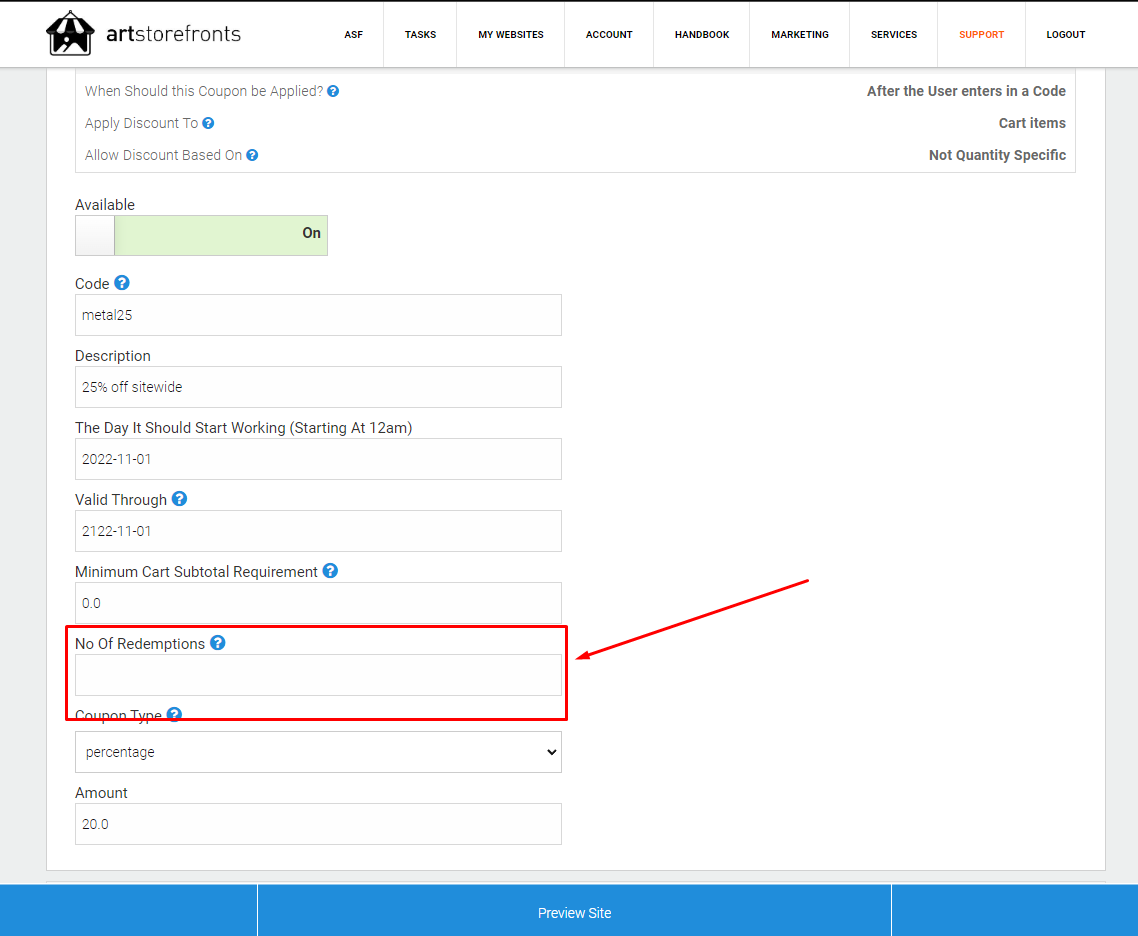Click the artstorefronts logo icon
This screenshot has width=1138, height=936.
tap(70, 33)
